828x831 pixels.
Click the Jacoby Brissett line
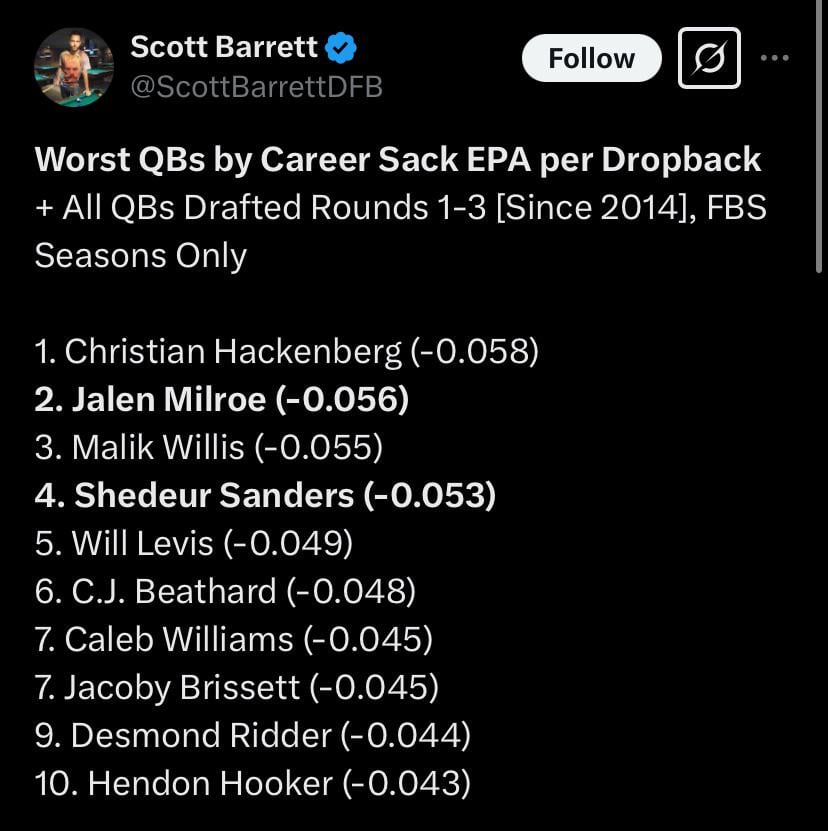(x=237, y=687)
